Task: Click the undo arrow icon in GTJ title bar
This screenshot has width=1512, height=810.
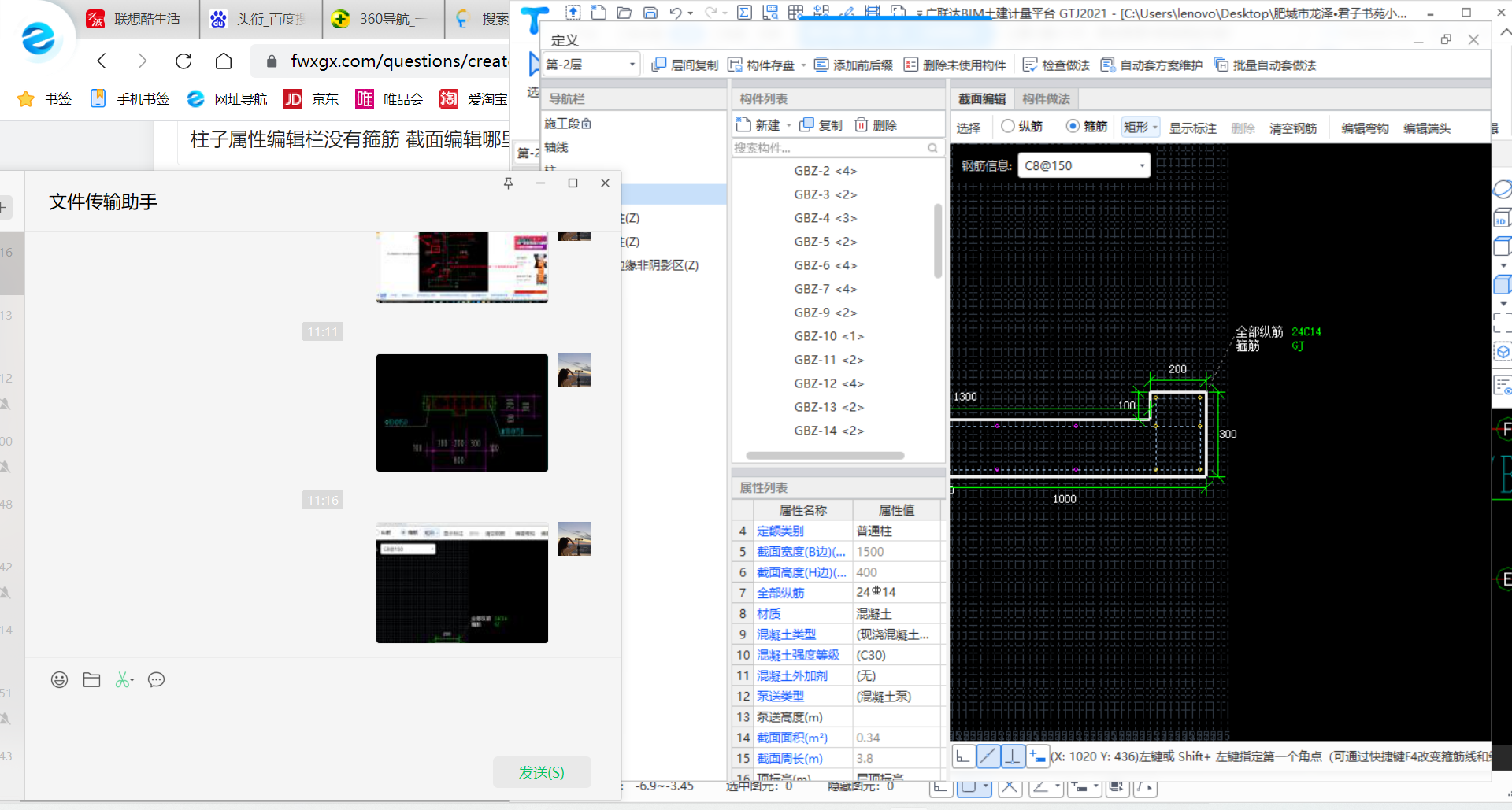Action: coord(676,12)
